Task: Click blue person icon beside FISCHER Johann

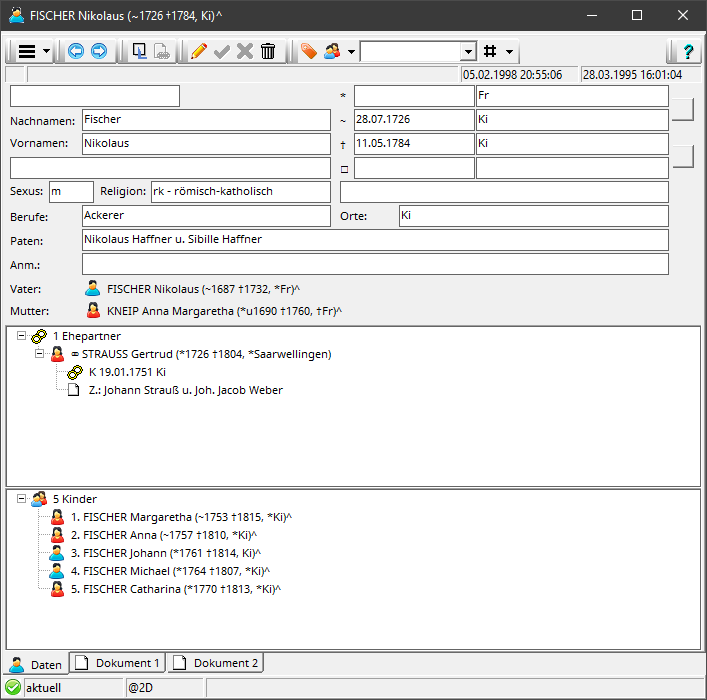Action: [57, 553]
